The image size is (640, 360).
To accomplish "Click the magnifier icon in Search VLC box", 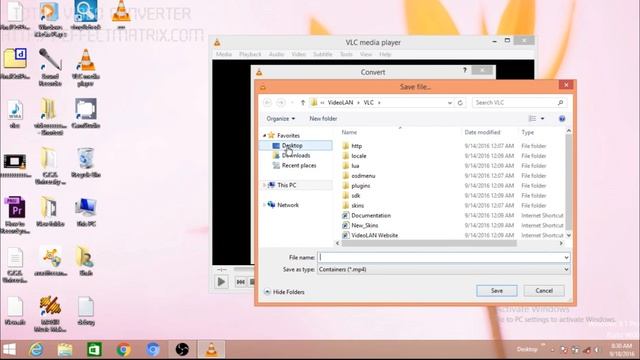I will click(x=560, y=102).
